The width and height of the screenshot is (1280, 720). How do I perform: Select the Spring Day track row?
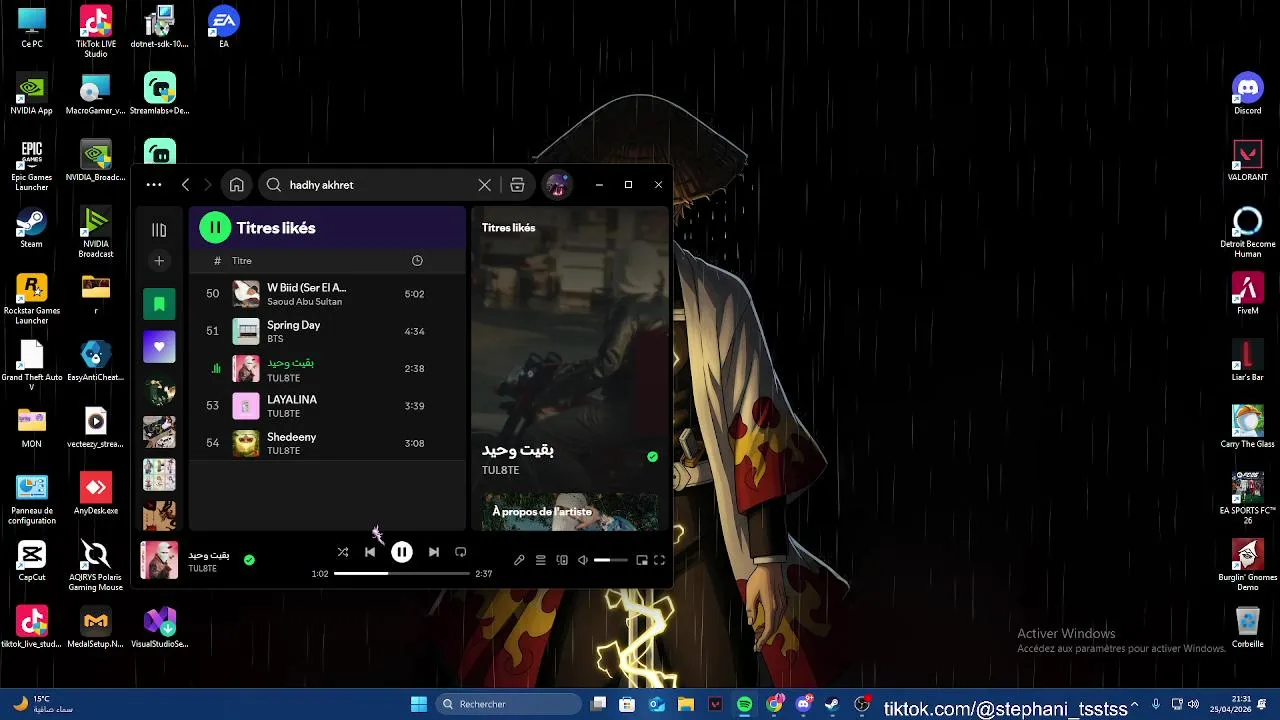coord(327,331)
